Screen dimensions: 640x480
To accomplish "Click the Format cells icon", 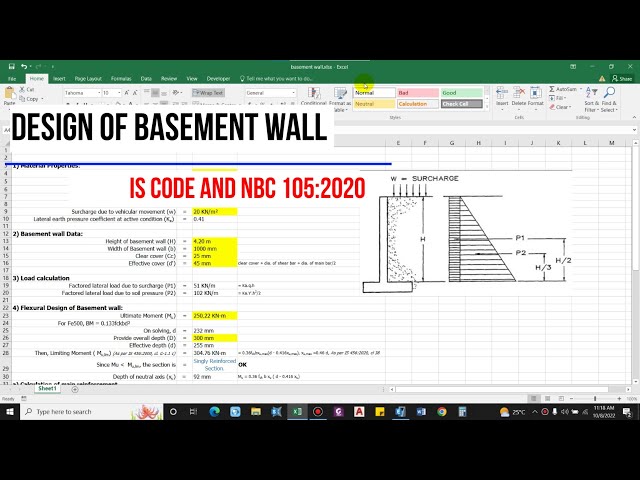I will (536, 93).
